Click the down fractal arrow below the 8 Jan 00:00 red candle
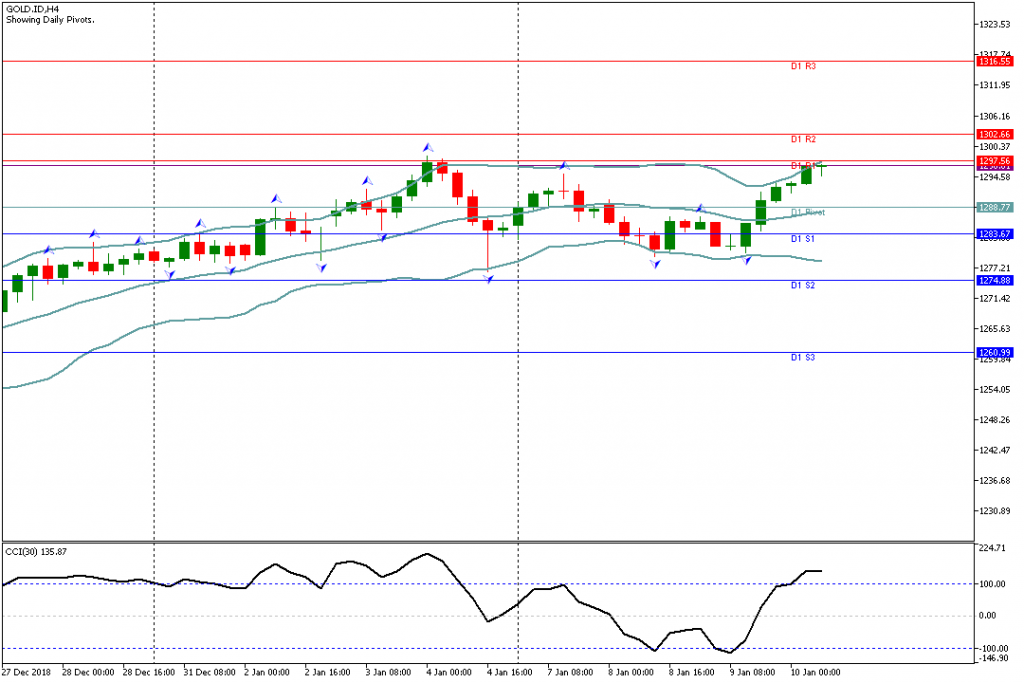 click(x=655, y=264)
